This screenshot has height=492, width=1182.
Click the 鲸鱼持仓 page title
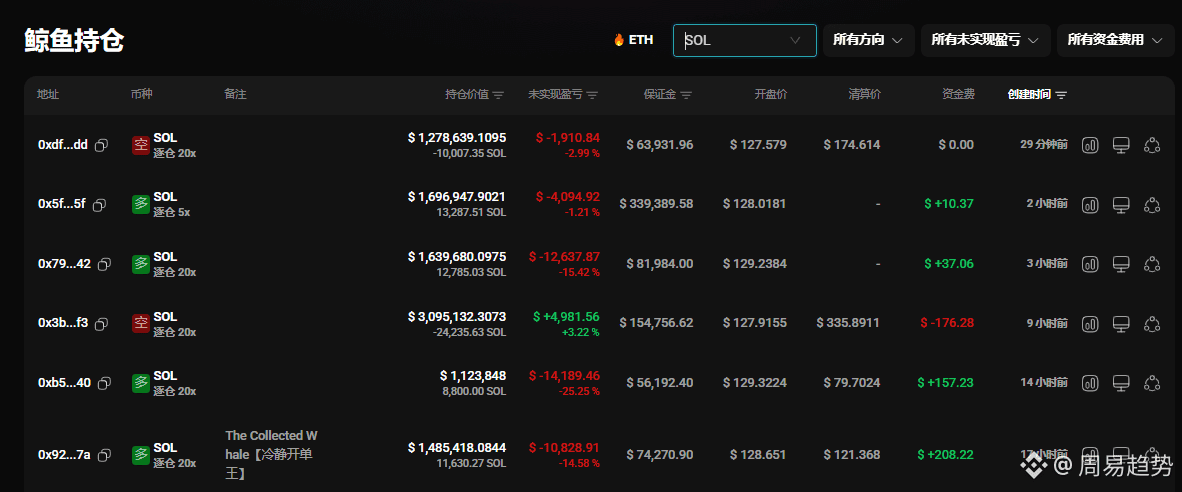click(x=74, y=41)
